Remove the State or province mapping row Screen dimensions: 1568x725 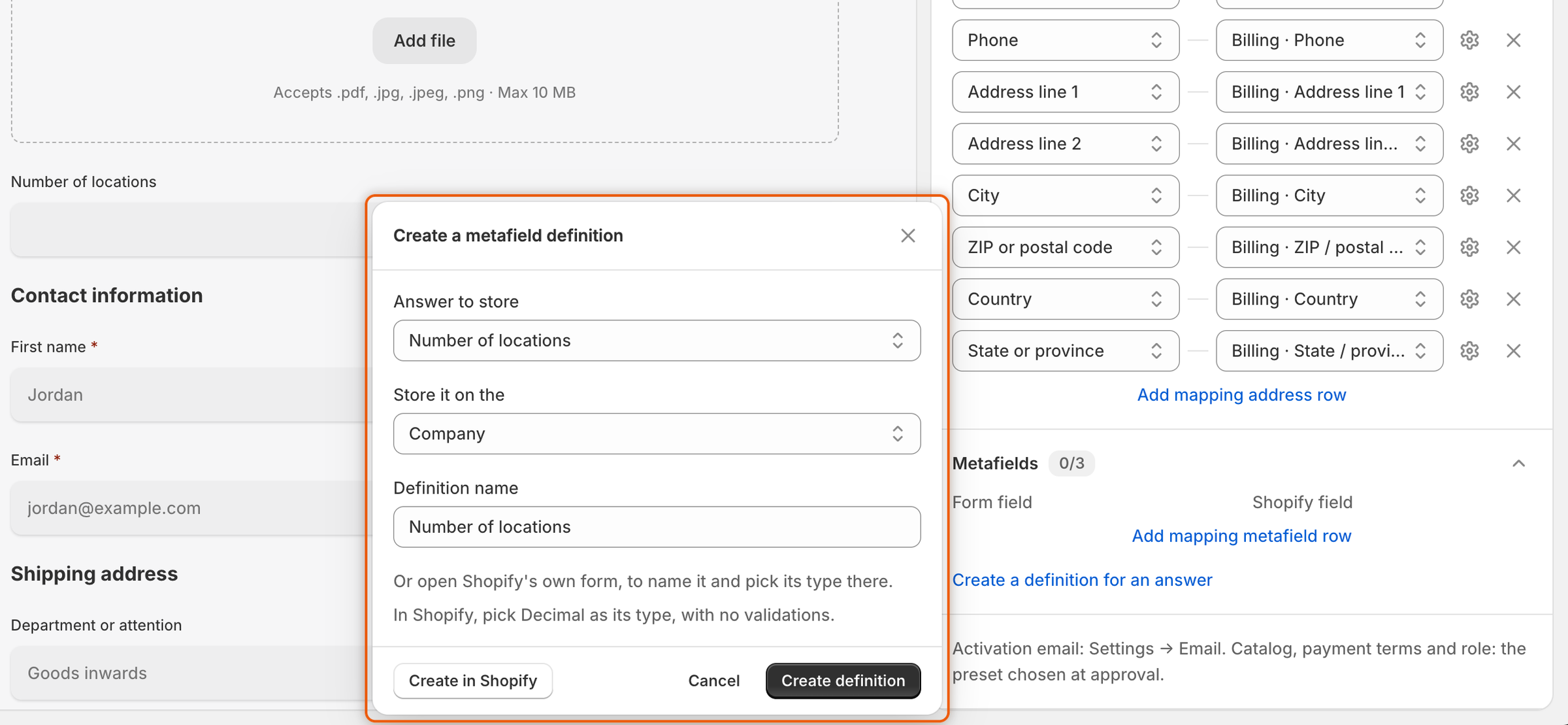[1513, 350]
